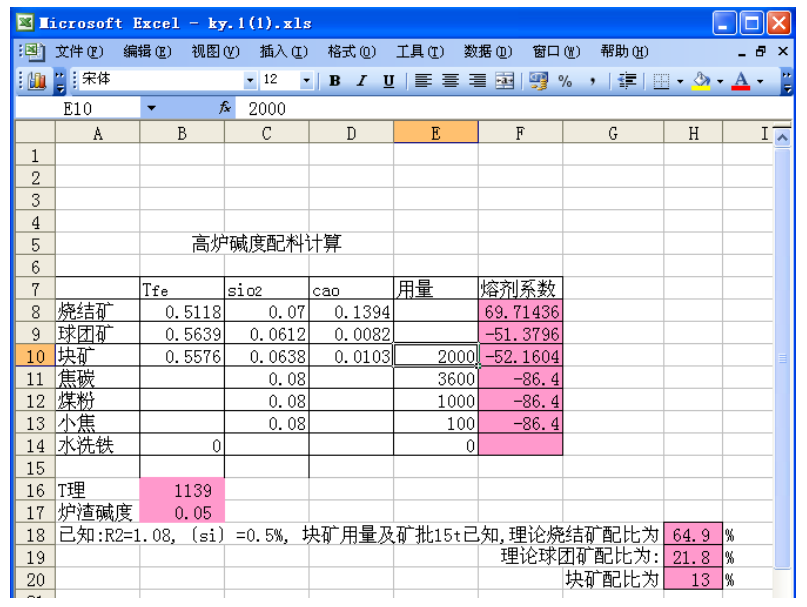807x607 pixels.
Task: Click the Center alignment icon
Action: coord(451,81)
